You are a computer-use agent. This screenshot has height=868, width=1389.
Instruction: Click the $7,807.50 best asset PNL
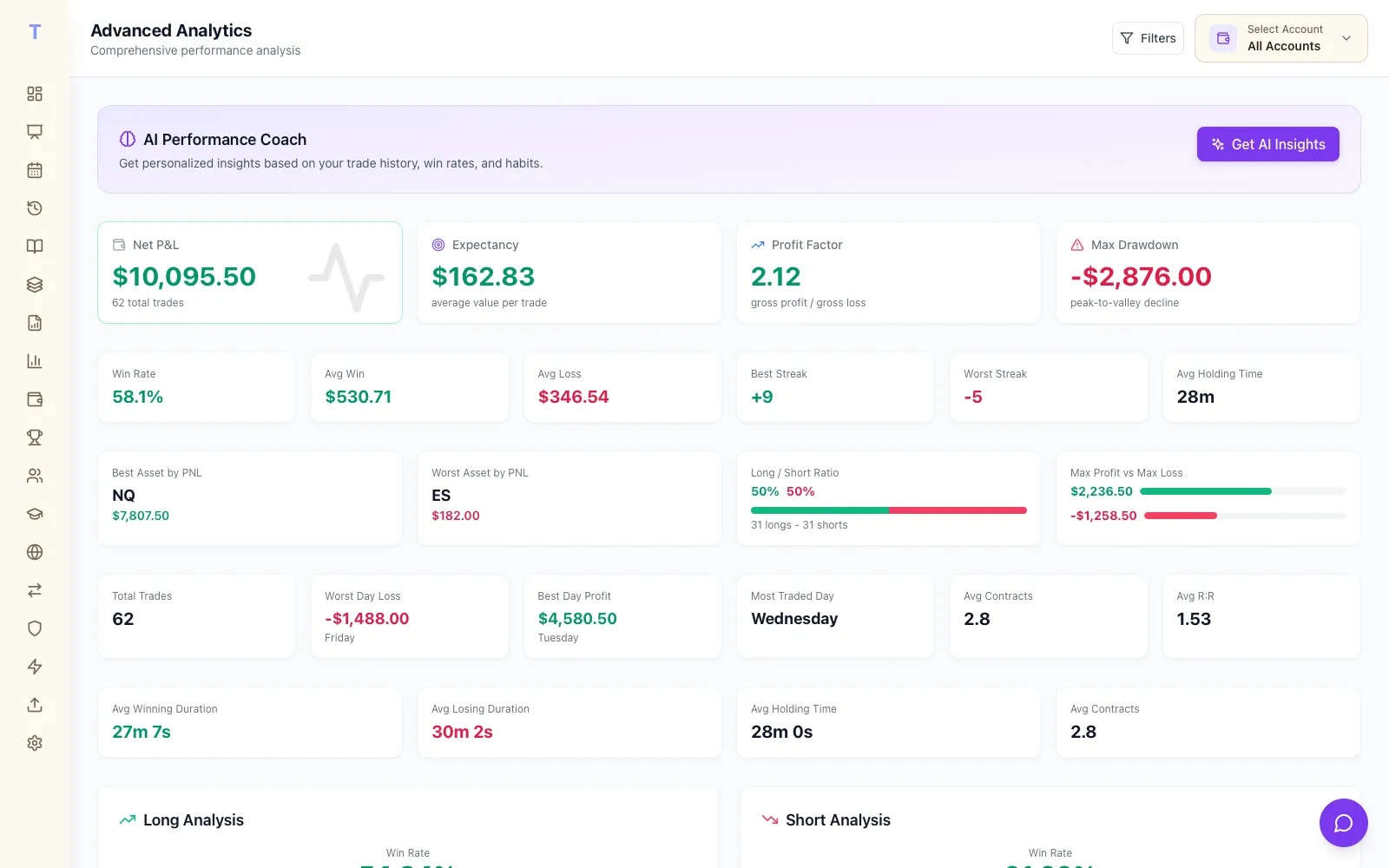pos(141,516)
